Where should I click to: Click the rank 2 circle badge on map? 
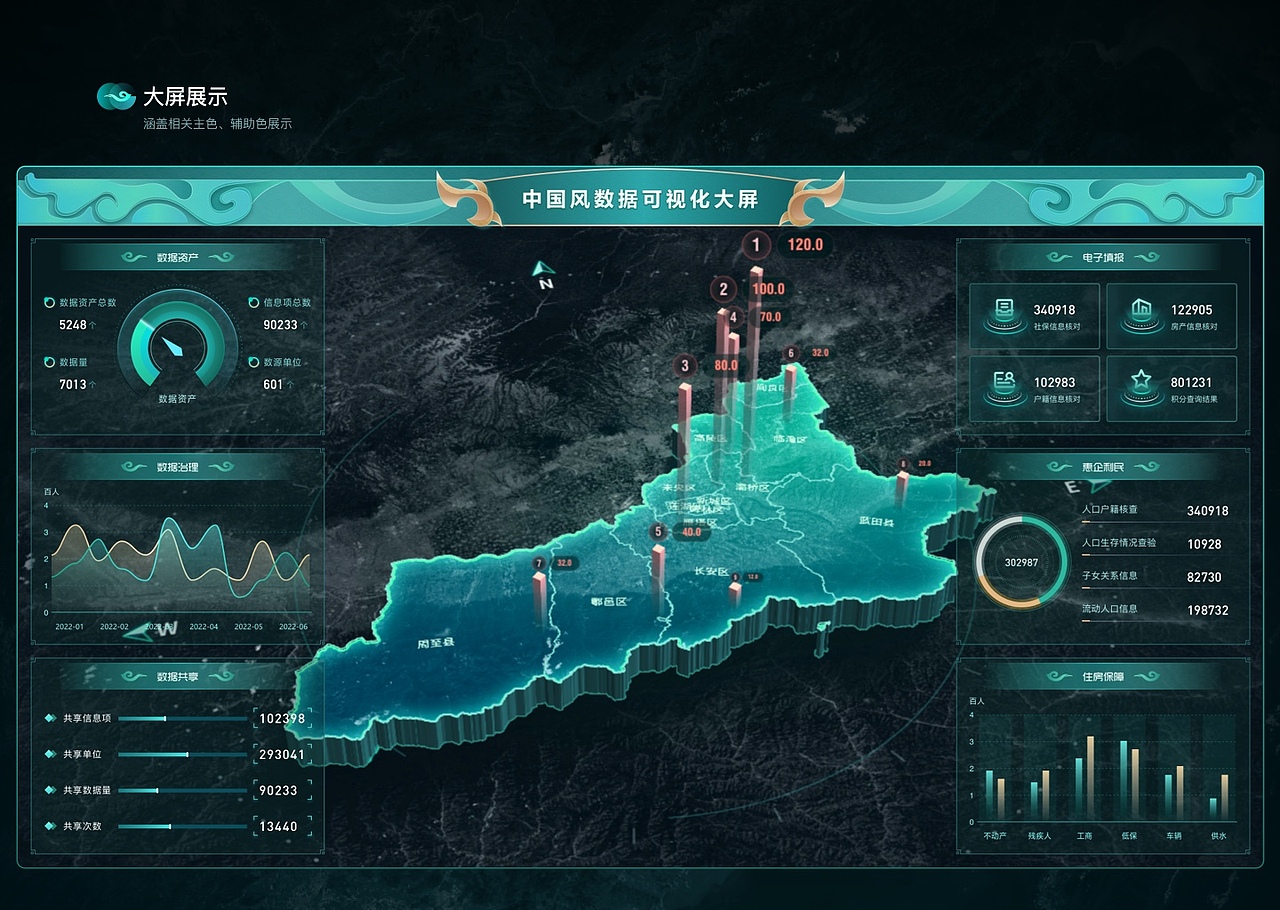(x=722, y=290)
